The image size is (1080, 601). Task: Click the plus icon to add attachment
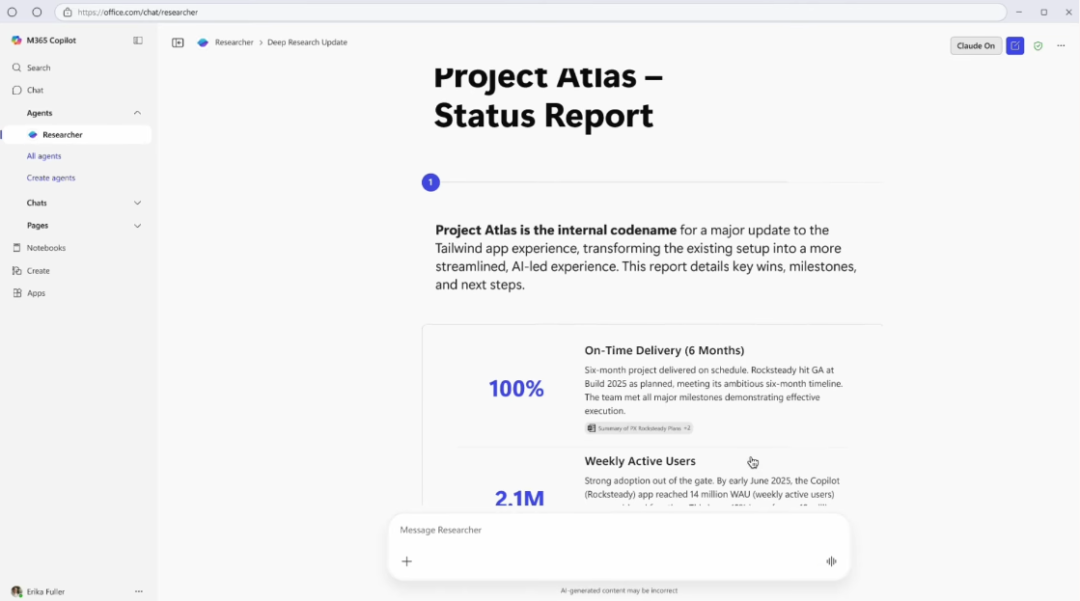pyautogui.click(x=406, y=562)
